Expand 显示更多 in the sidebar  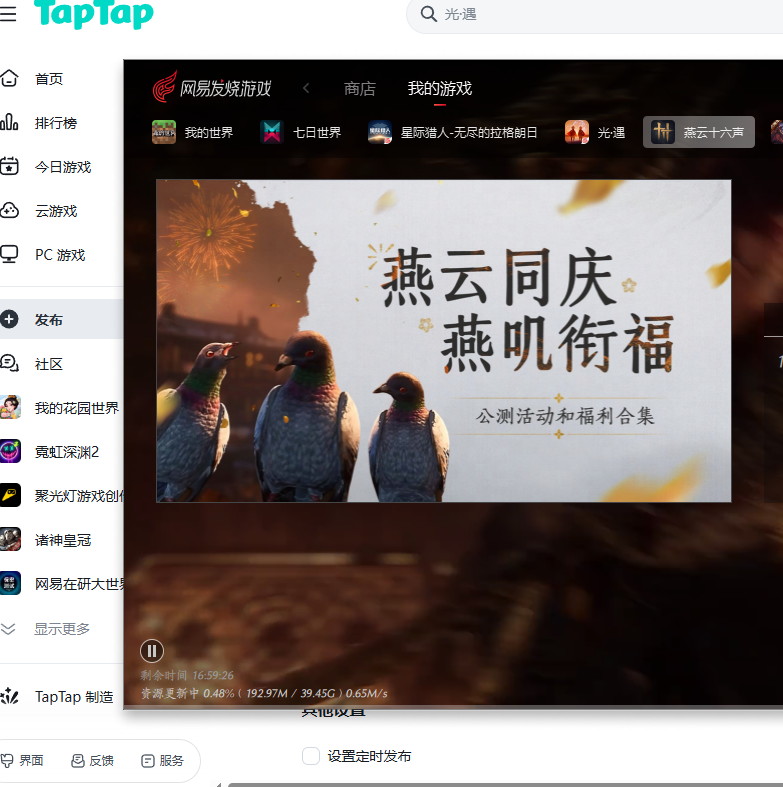point(61,629)
